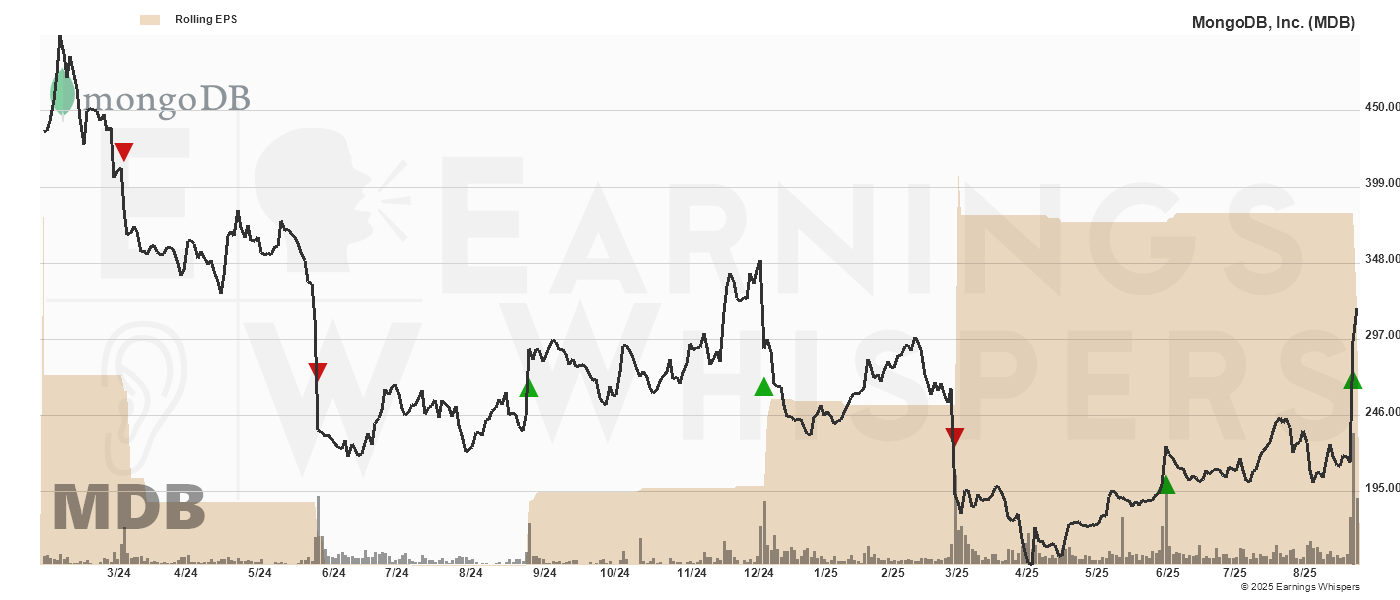1400x600 pixels.
Task: Click the 7/25 date axis label
Action: 1235,573
